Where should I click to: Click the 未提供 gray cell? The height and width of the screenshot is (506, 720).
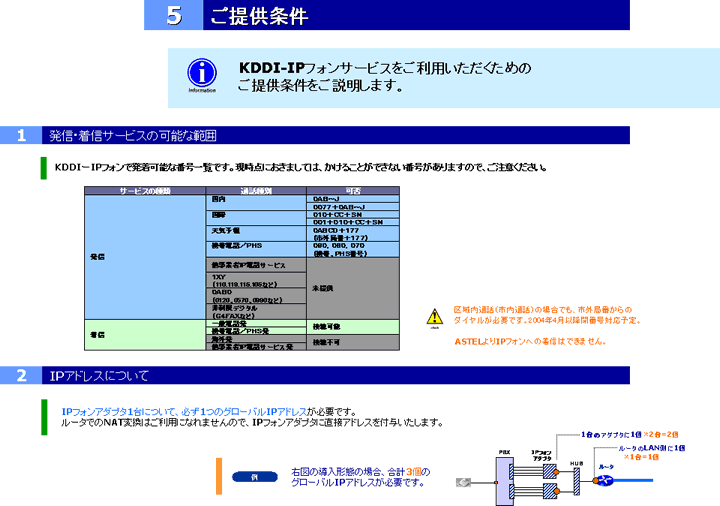click(x=353, y=288)
